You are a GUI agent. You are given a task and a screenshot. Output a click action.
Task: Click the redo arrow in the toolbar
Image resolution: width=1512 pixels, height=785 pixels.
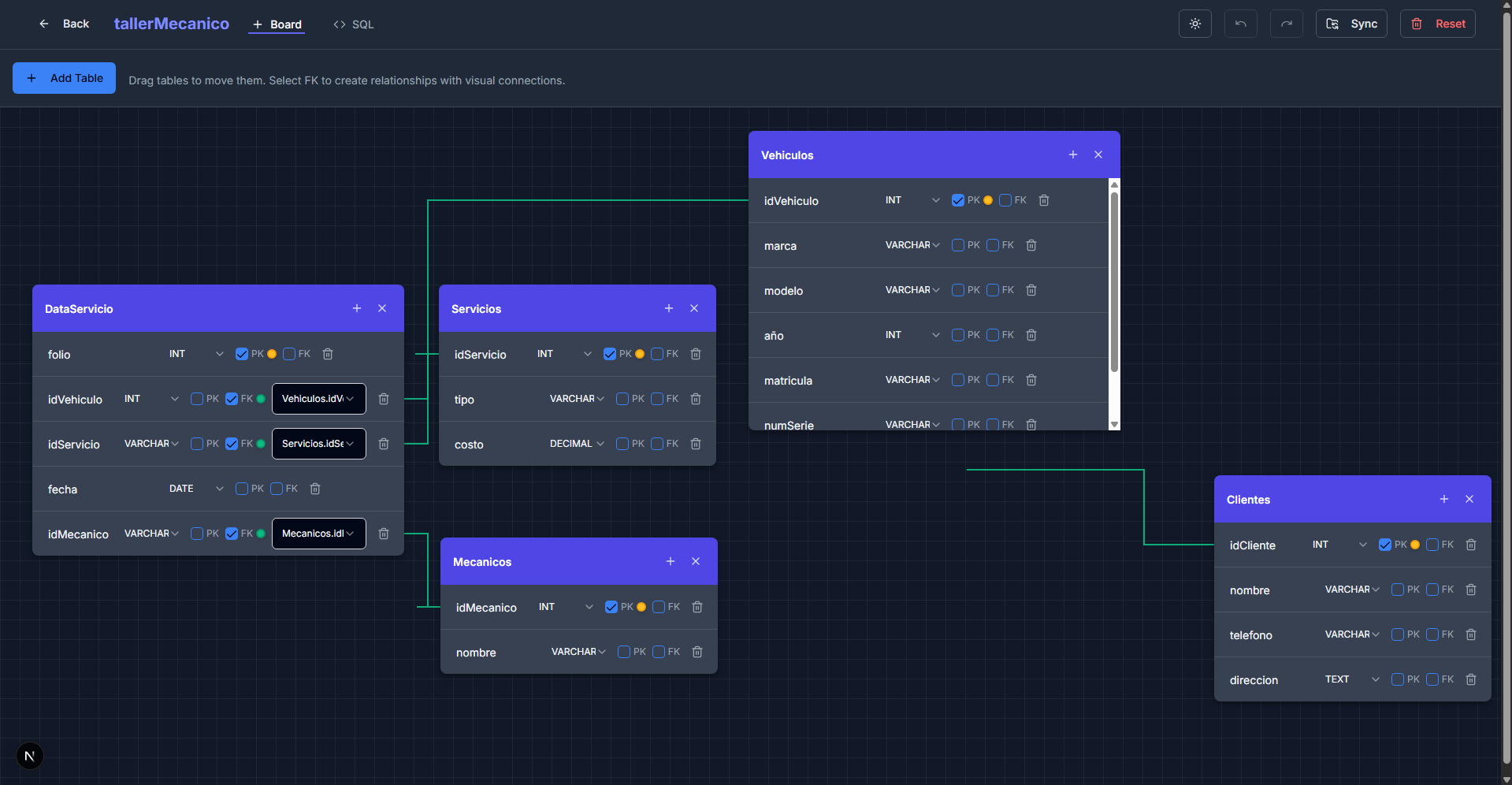[1286, 24]
